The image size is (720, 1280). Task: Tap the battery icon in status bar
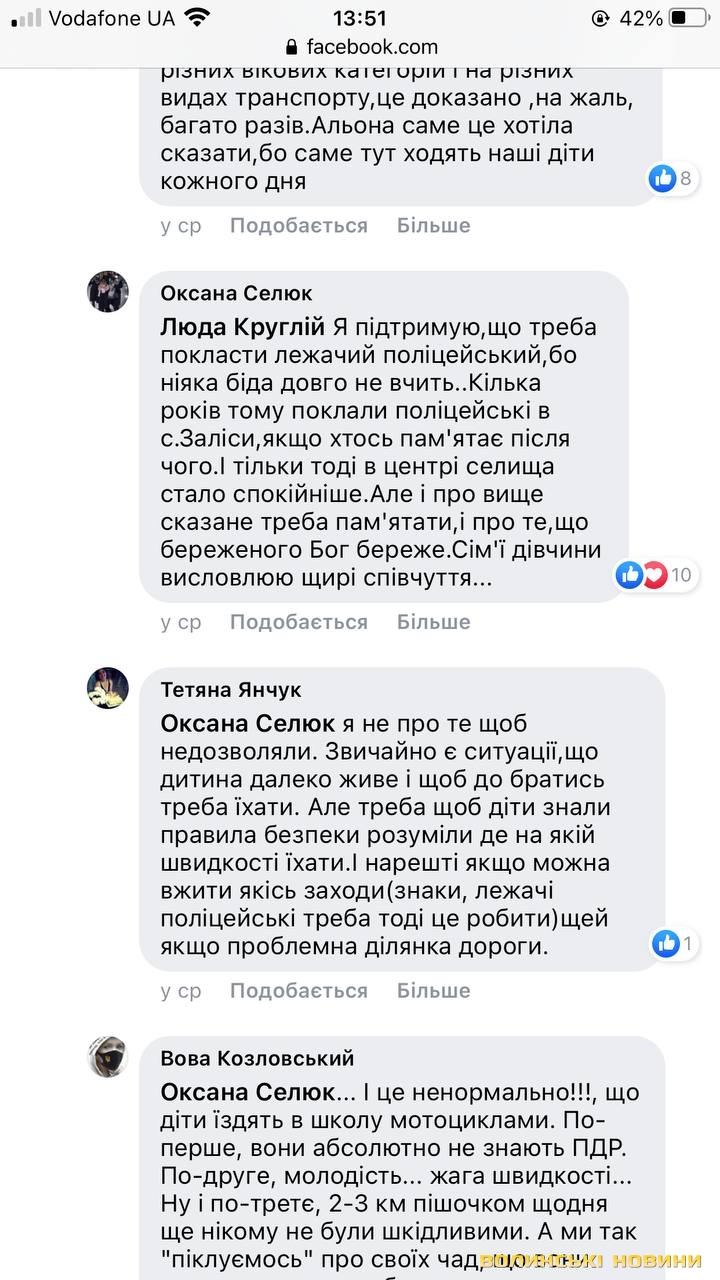pos(690,18)
